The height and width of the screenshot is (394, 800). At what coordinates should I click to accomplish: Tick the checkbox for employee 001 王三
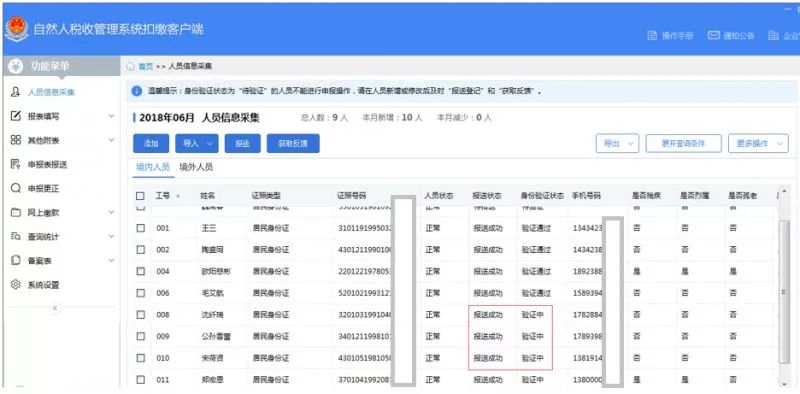click(x=141, y=228)
